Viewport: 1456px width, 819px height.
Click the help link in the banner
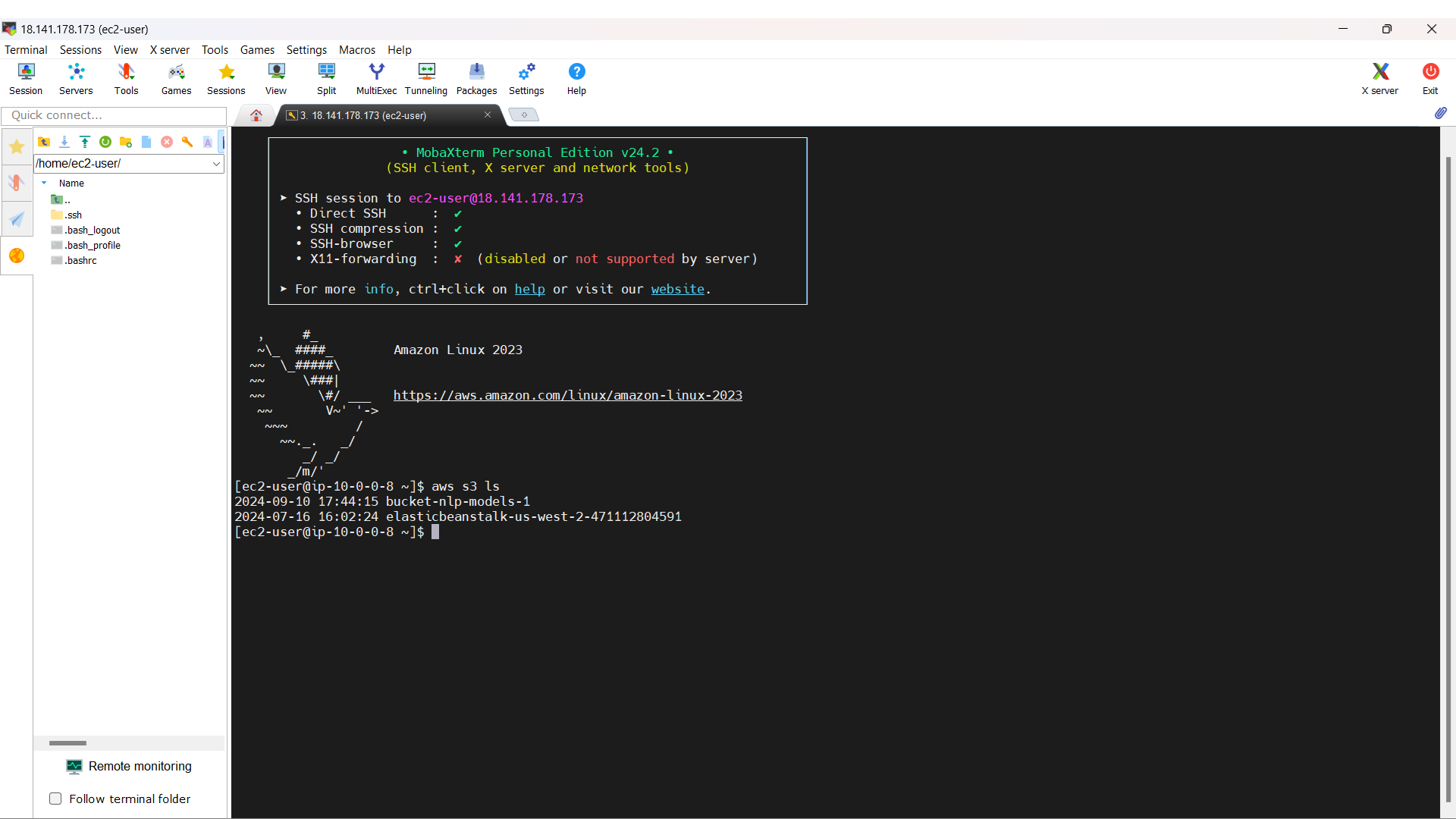point(529,289)
